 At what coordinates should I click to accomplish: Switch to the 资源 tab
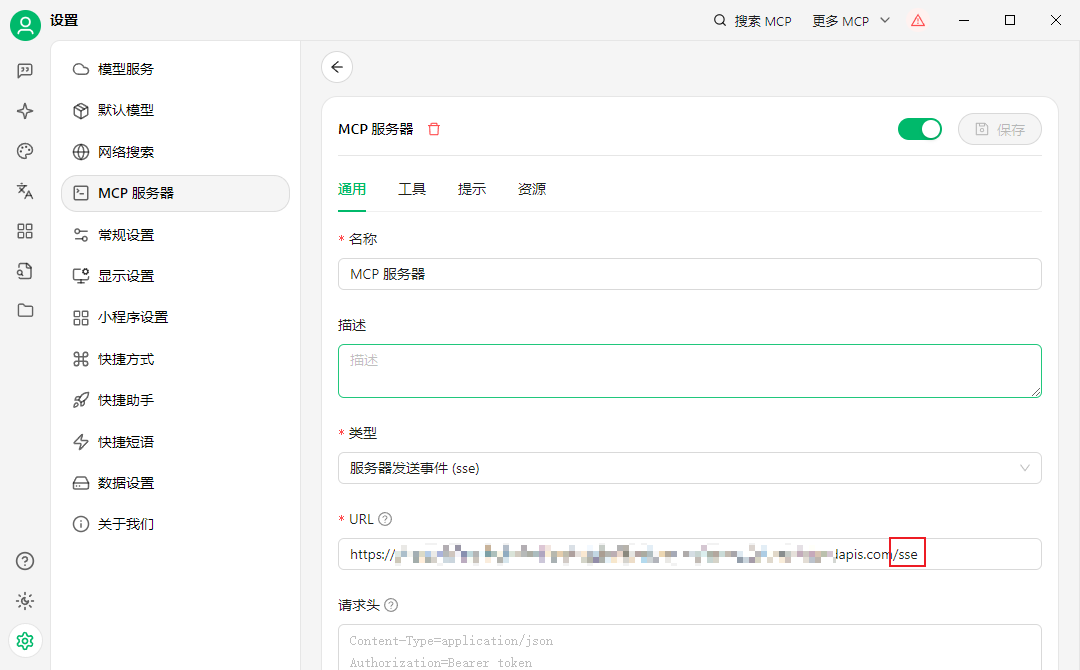coord(532,189)
